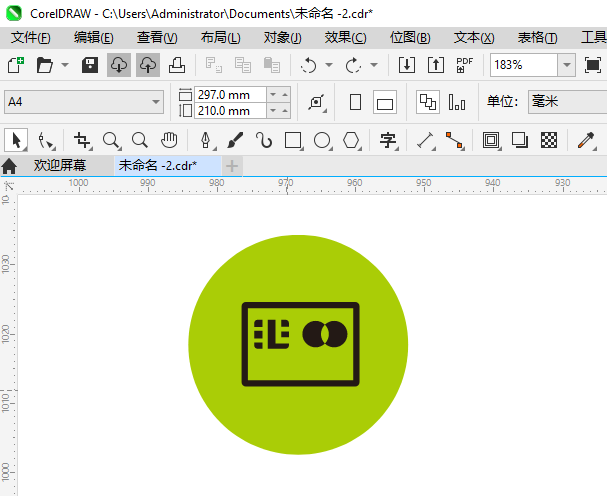The width and height of the screenshot is (607, 496).
Task: Select the Dimension line tool
Action: tap(425, 140)
